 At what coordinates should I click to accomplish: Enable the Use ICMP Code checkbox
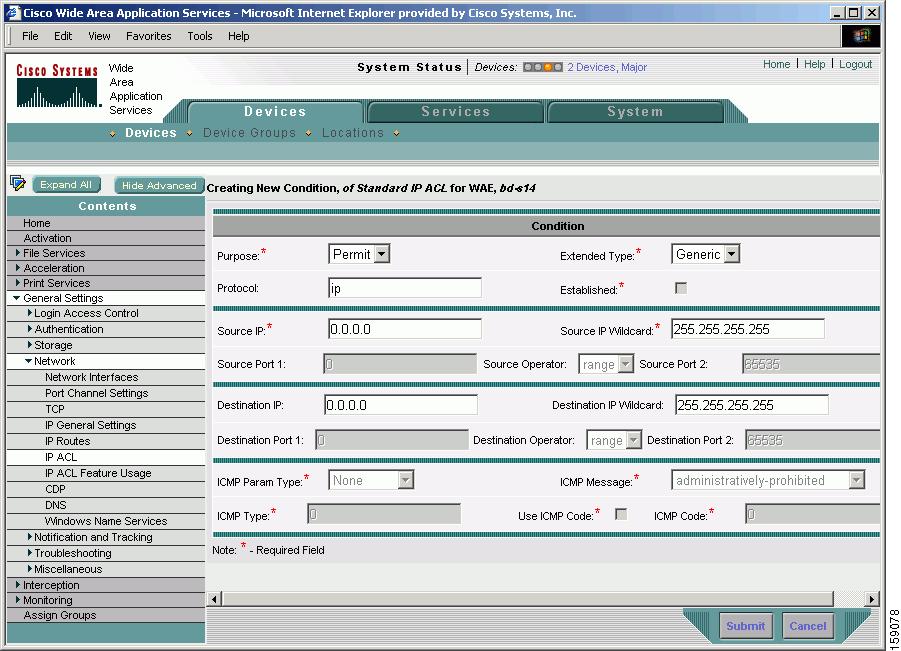[621, 514]
